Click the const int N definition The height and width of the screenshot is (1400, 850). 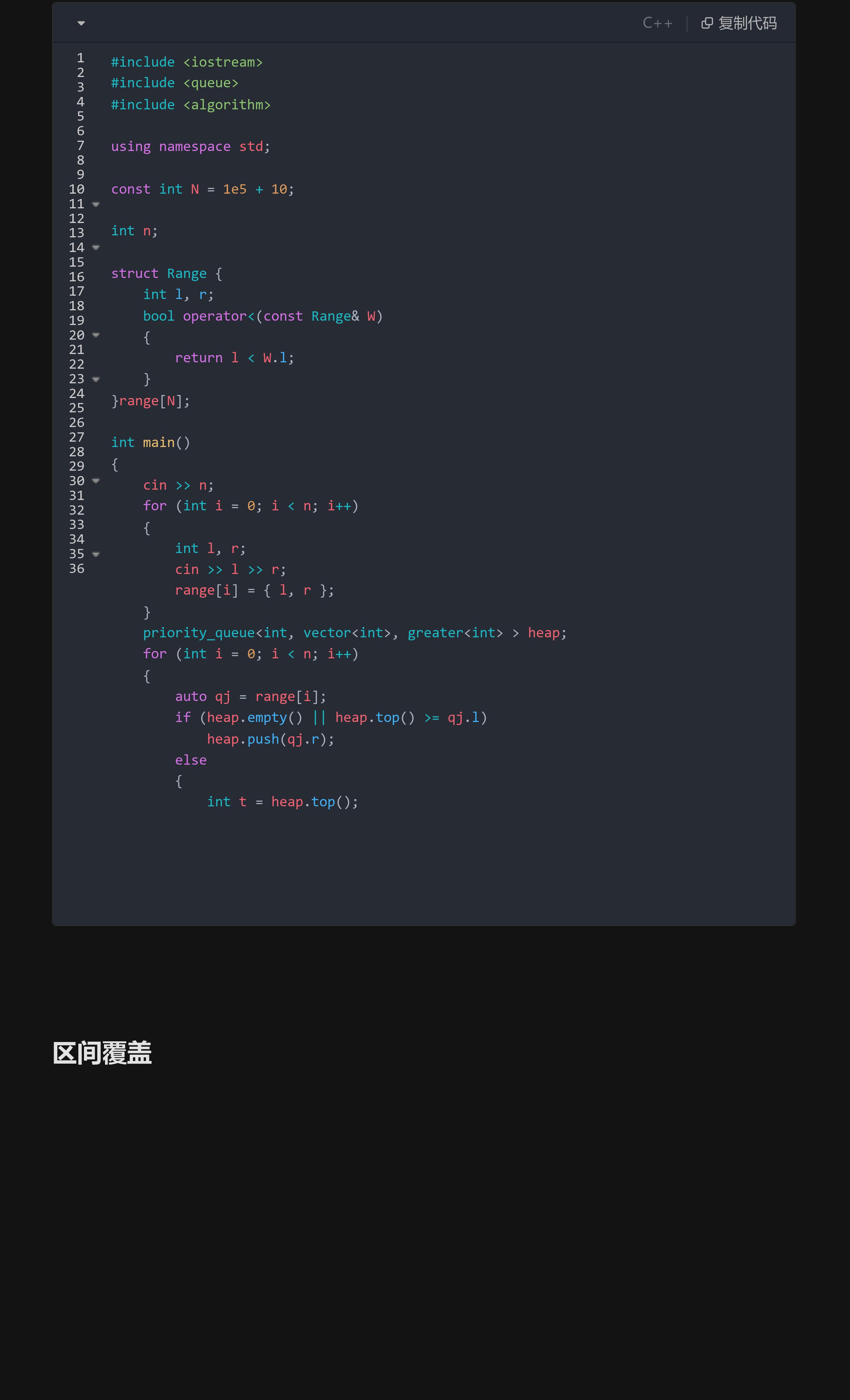pyautogui.click(x=202, y=189)
